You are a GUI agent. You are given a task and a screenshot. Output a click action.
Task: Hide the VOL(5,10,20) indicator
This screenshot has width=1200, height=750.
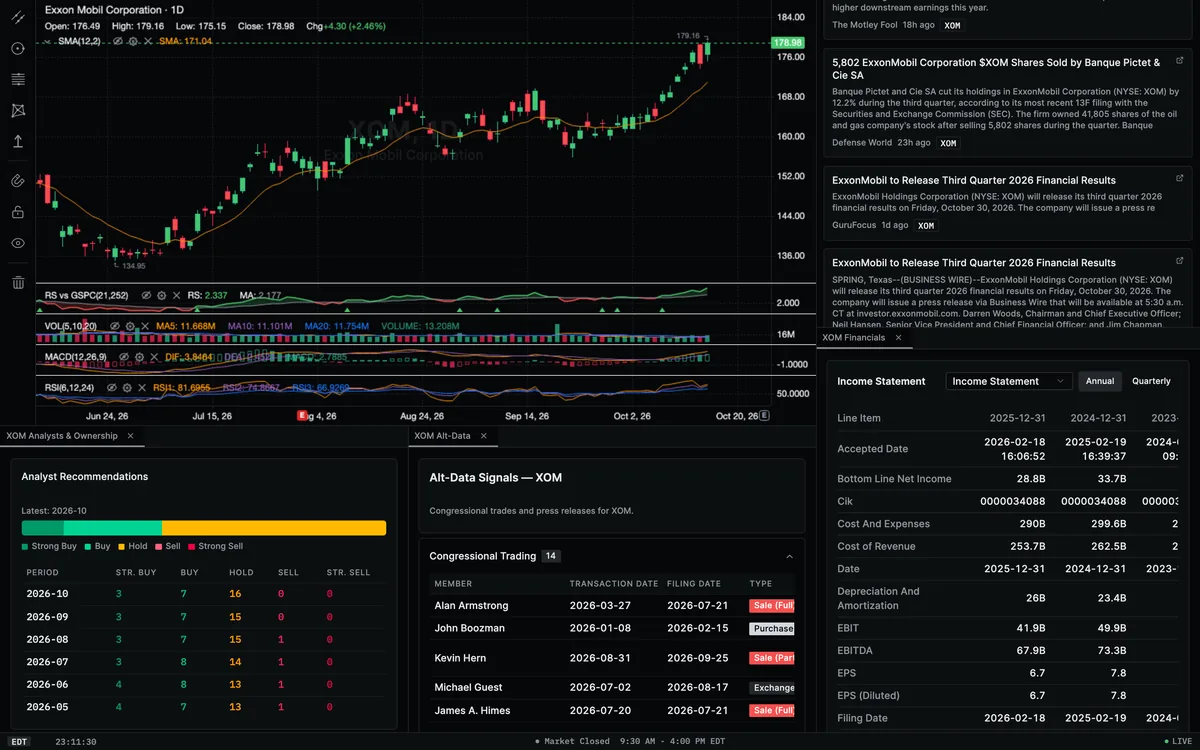[113, 326]
